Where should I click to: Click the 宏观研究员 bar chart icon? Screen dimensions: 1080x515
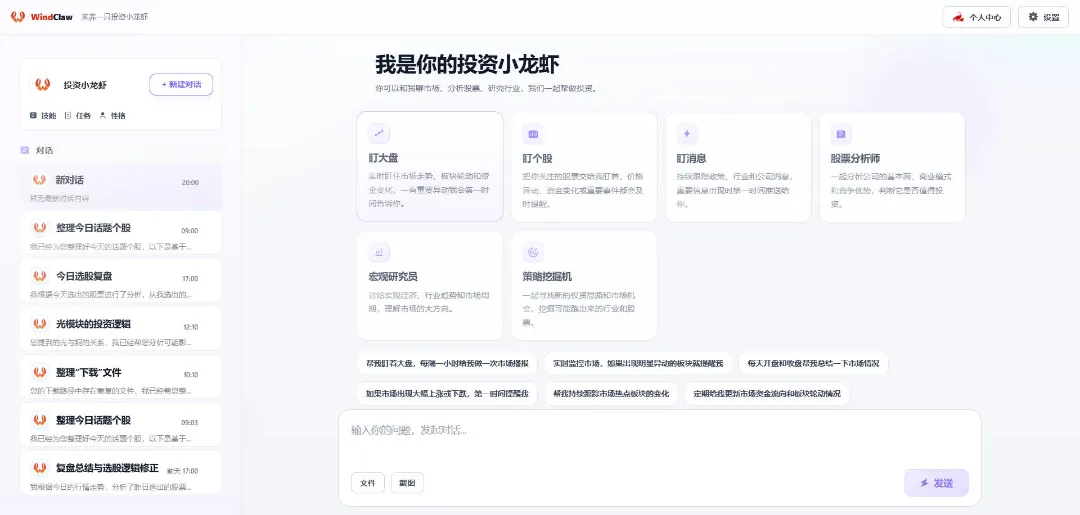pos(378,253)
